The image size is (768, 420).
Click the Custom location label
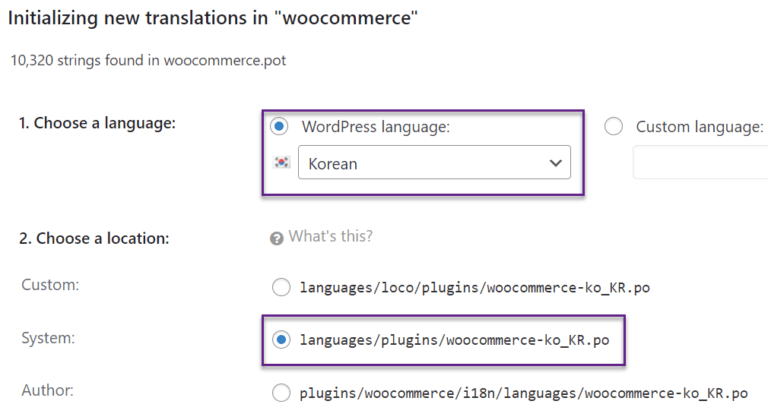coord(50,285)
